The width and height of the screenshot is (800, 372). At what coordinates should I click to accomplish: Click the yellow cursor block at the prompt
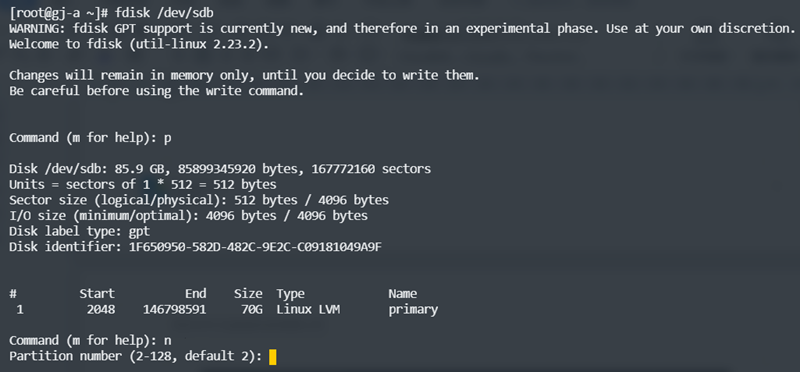pos(272,357)
